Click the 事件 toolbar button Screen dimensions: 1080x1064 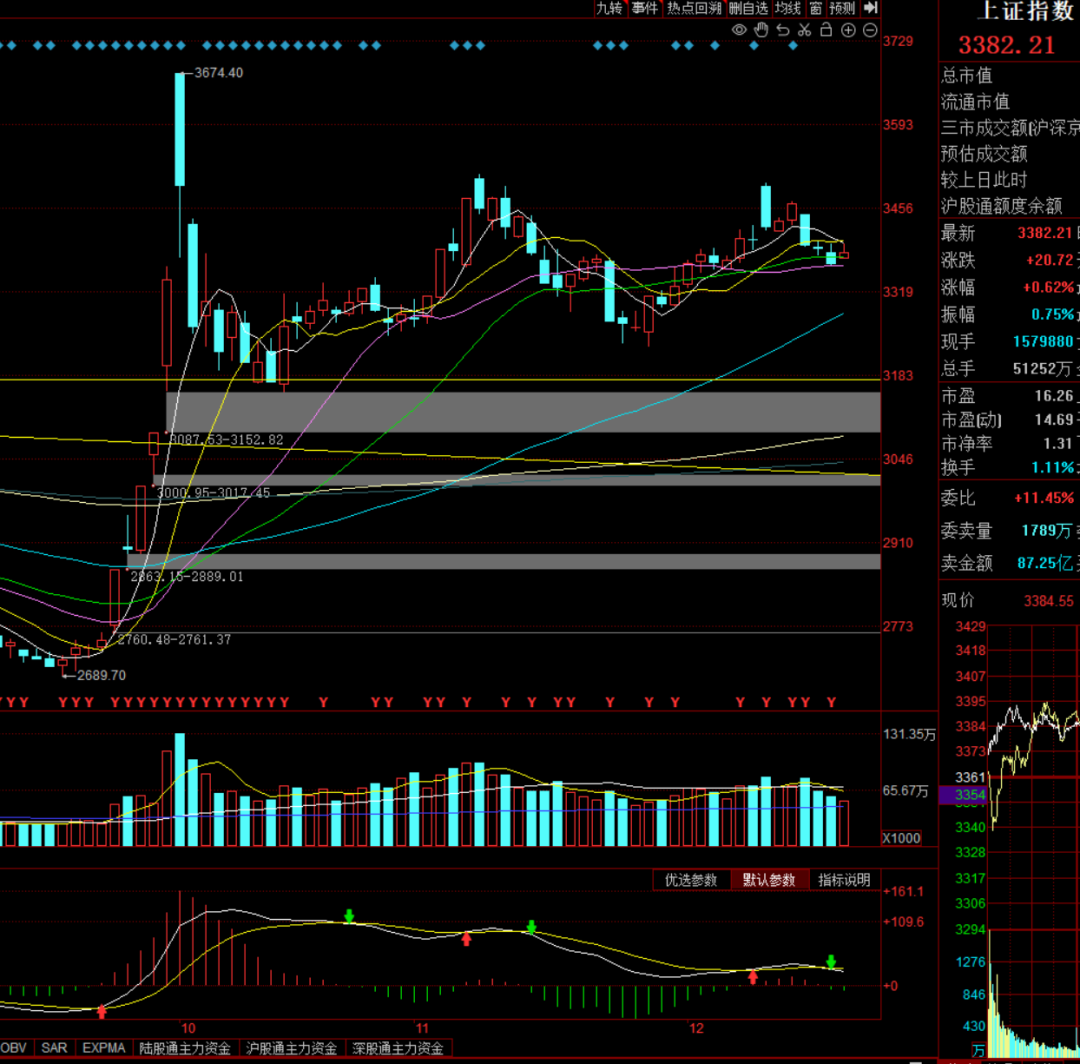tap(645, 8)
